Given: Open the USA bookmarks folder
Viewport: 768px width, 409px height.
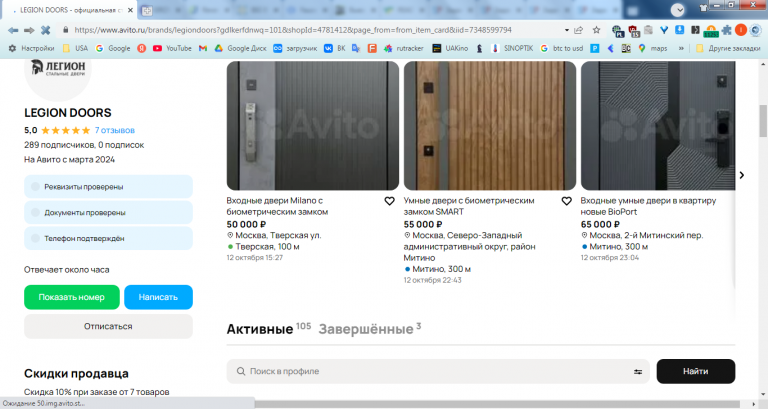Looking at the screenshot, I should pyautogui.click(x=75, y=48).
